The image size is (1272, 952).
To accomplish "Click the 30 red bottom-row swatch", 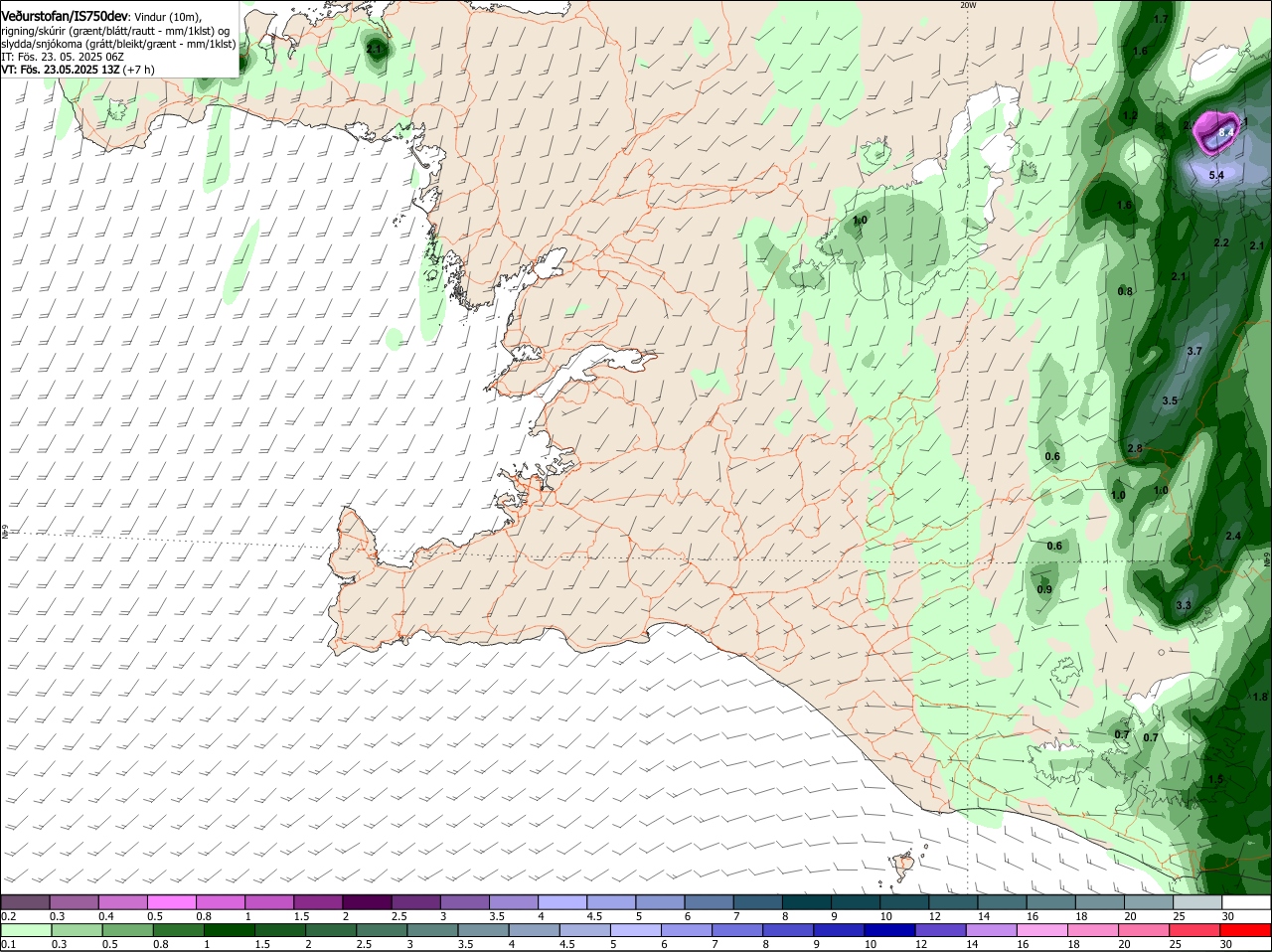I will tap(1247, 929).
